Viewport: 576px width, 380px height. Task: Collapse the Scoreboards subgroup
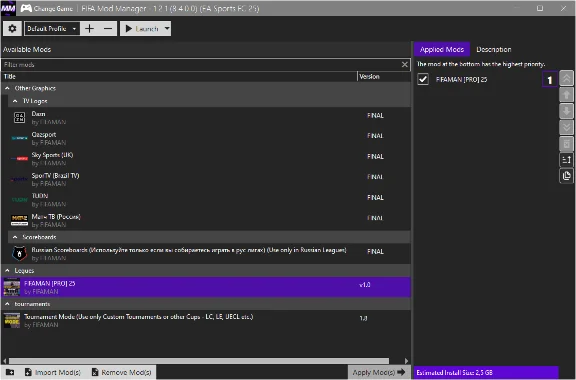point(15,237)
